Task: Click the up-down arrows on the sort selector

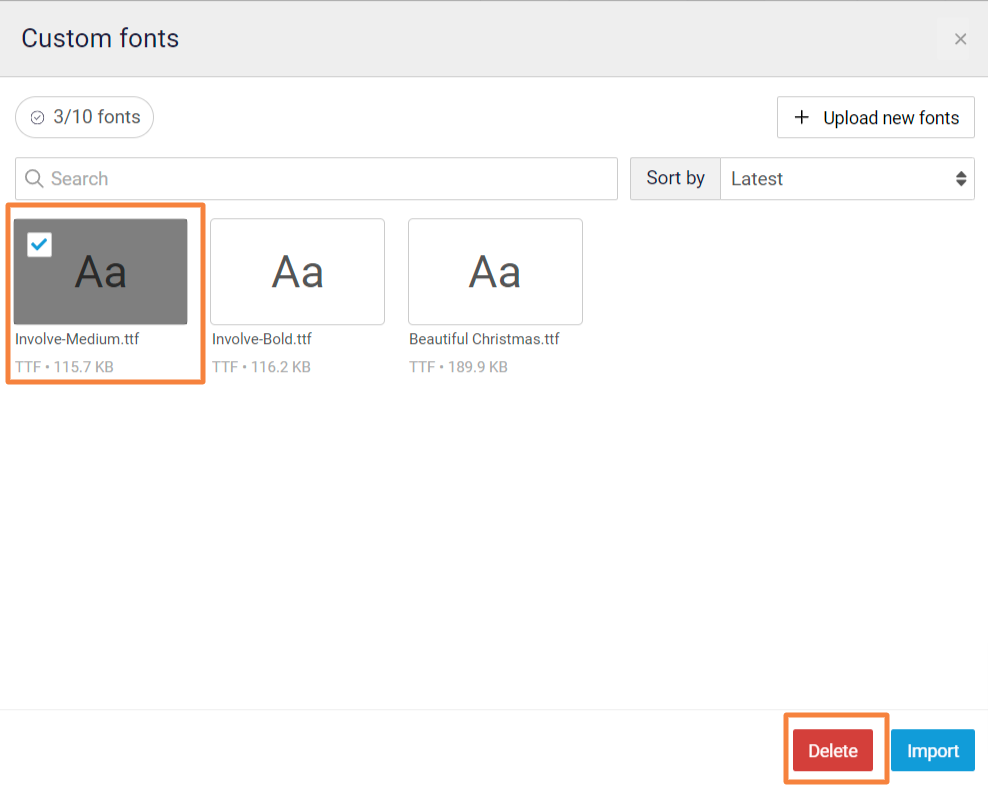Action: [961, 179]
